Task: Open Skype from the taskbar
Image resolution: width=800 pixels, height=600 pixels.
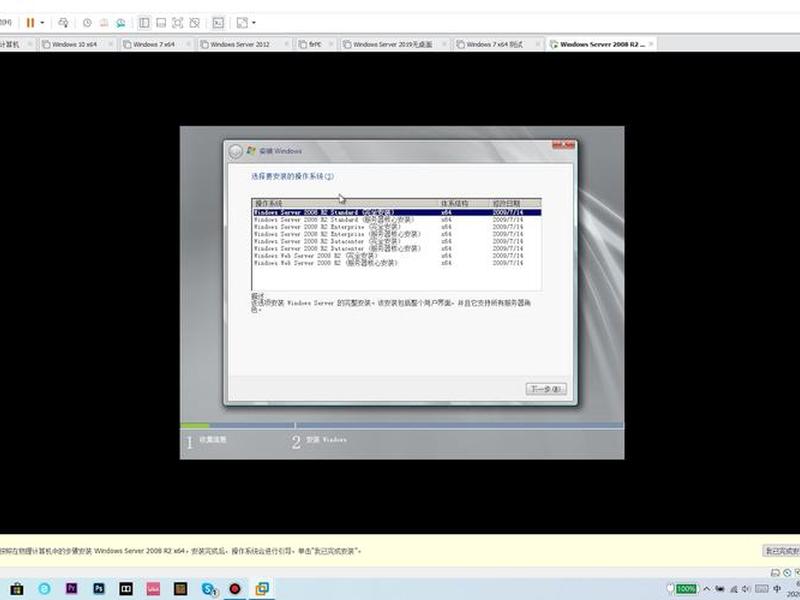Action: click(x=209, y=589)
